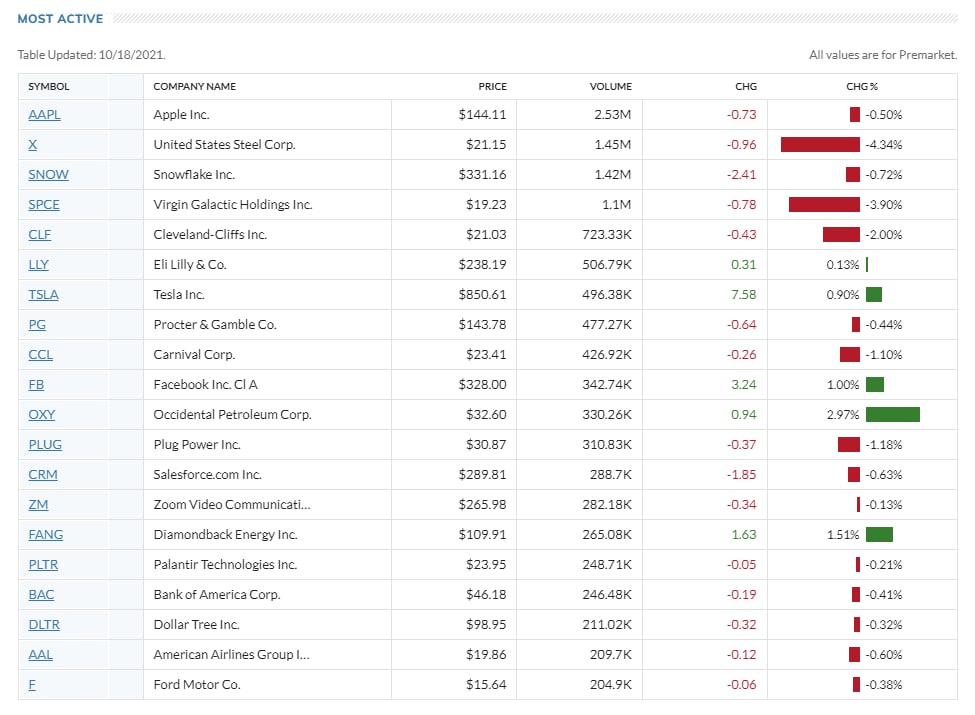The width and height of the screenshot is (975, 715).
Task: Open the AAPL ticker link
Action: coord(44,114)
